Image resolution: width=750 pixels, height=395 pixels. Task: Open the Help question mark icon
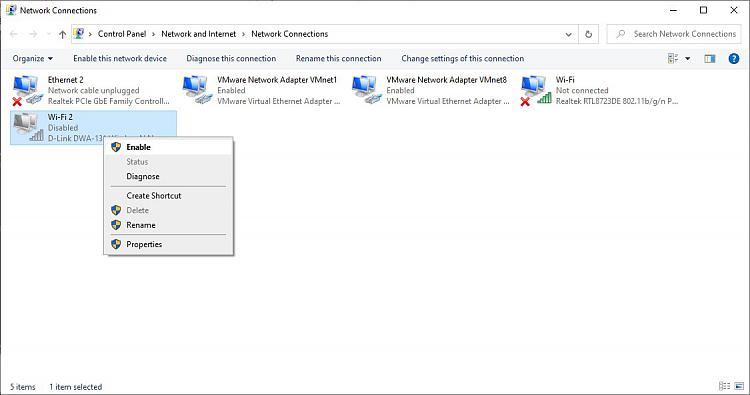click(734, 58)
